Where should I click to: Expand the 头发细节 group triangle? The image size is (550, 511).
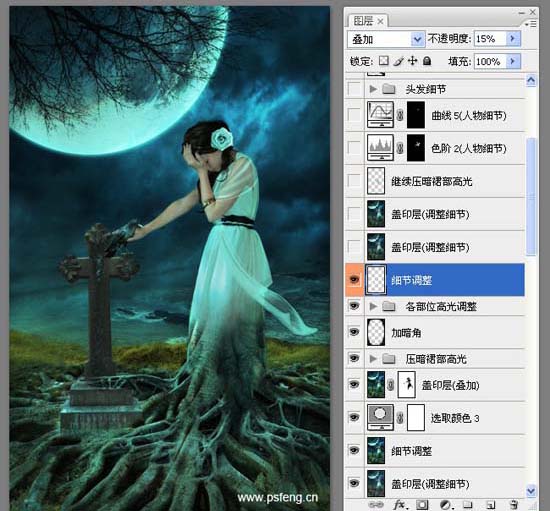click(373, 89)
